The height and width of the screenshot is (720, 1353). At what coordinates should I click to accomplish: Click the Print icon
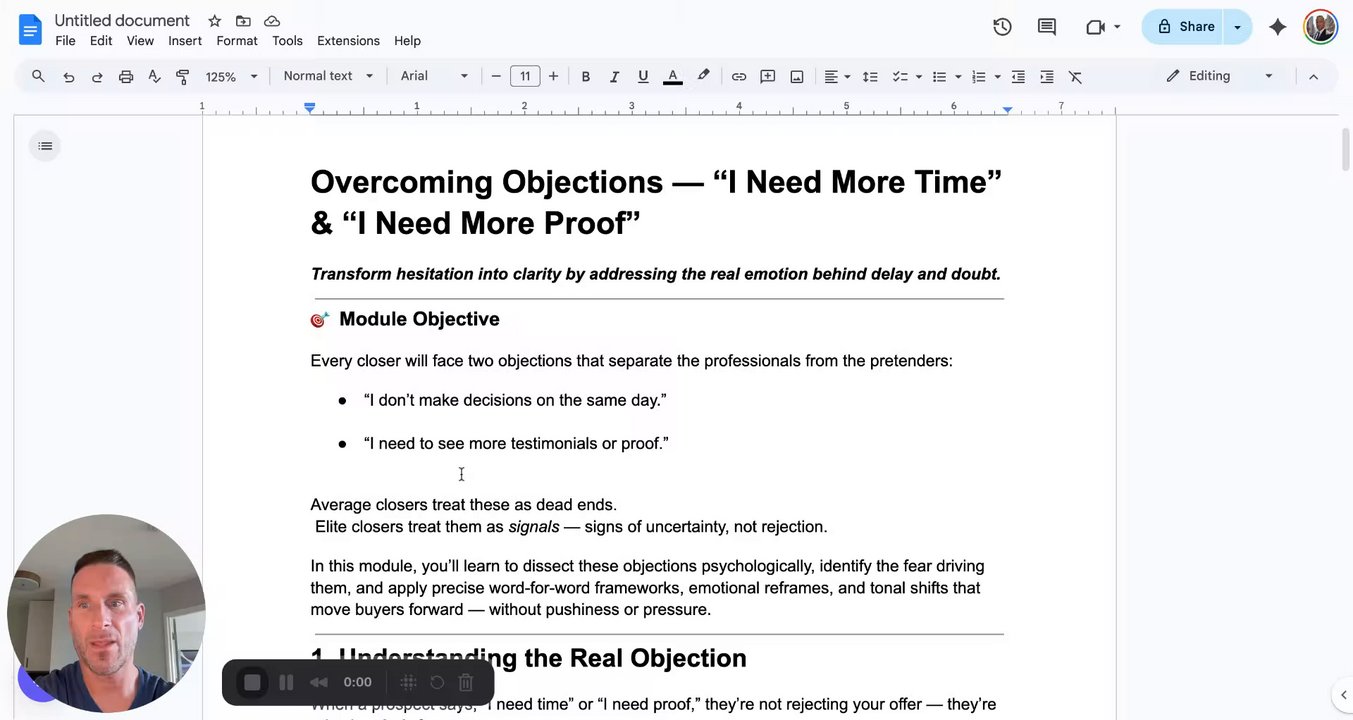[126, 77]
